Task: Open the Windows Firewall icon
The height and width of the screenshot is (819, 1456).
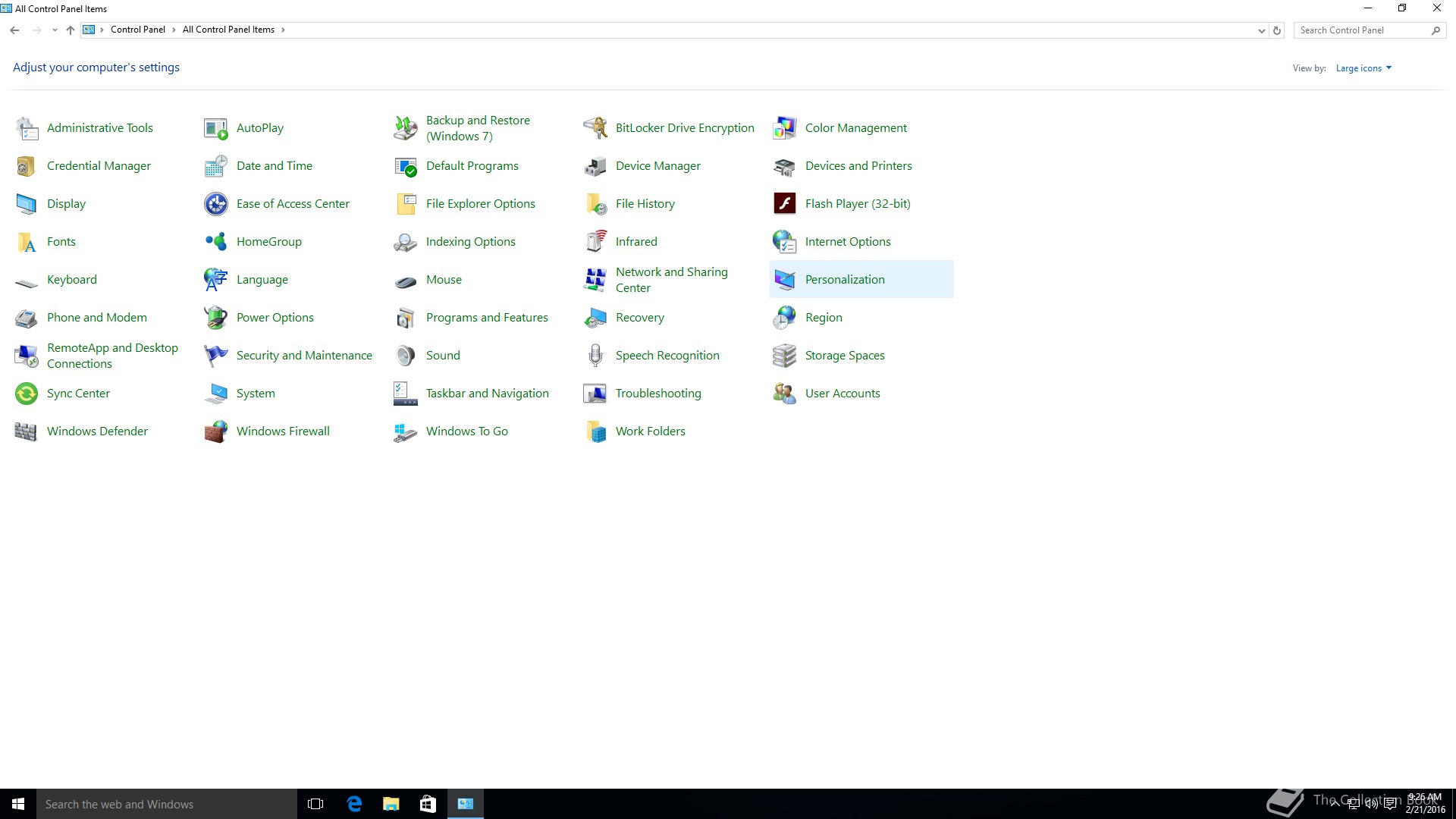Action: [216, 431]
